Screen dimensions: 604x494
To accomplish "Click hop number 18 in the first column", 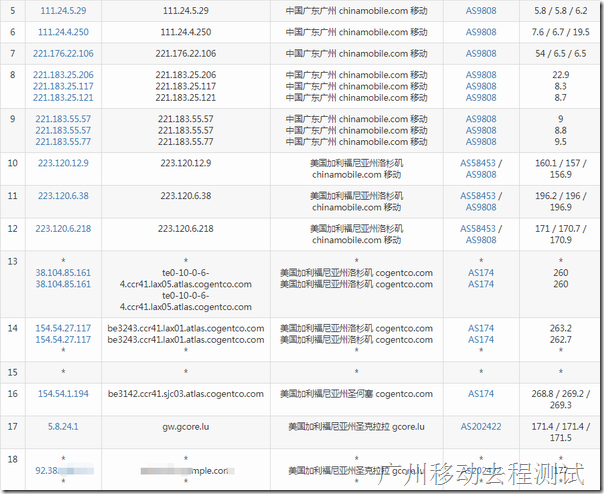I will pos(13,459).
